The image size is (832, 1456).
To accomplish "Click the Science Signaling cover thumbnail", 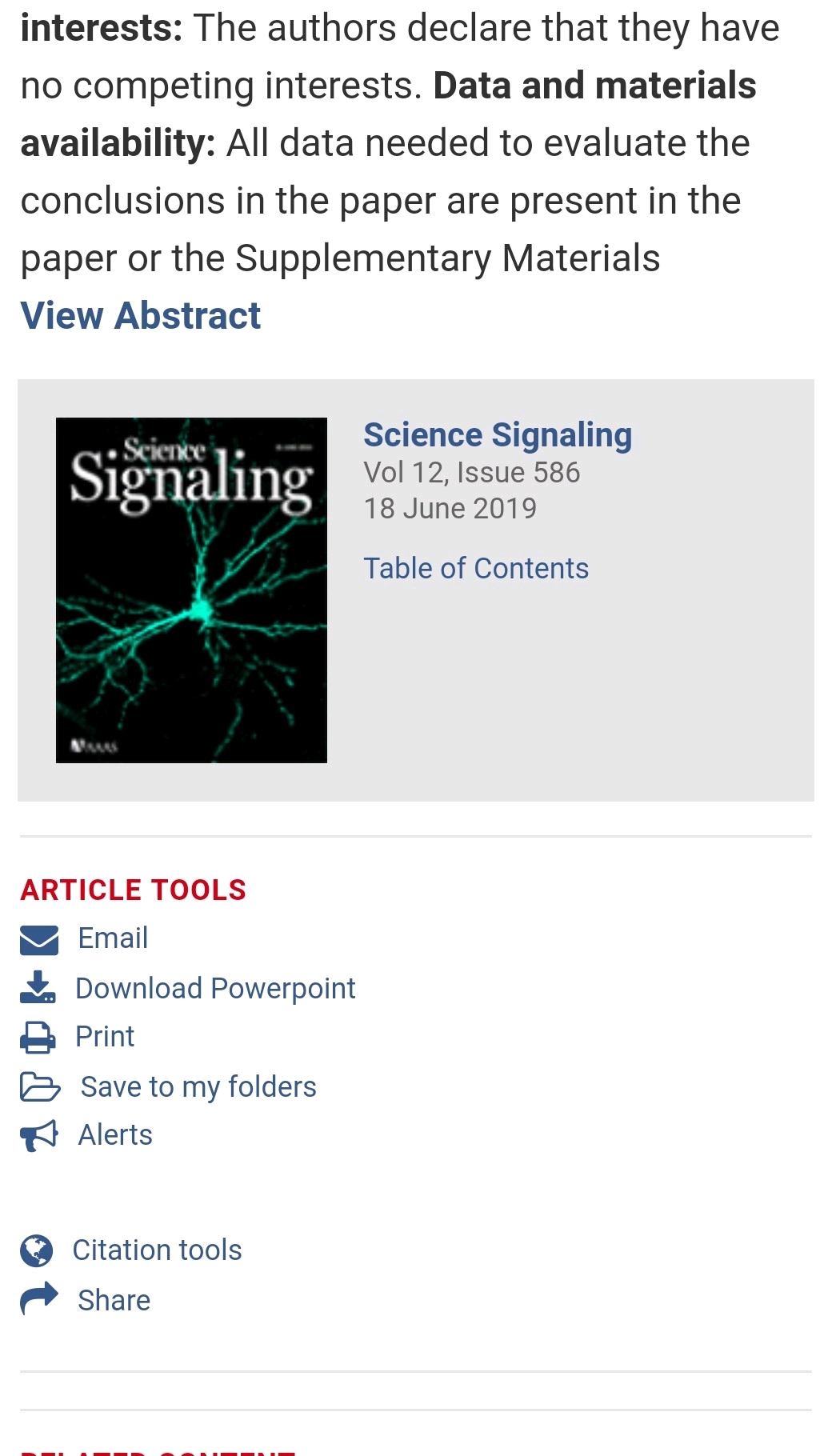I will coord(191,590).
